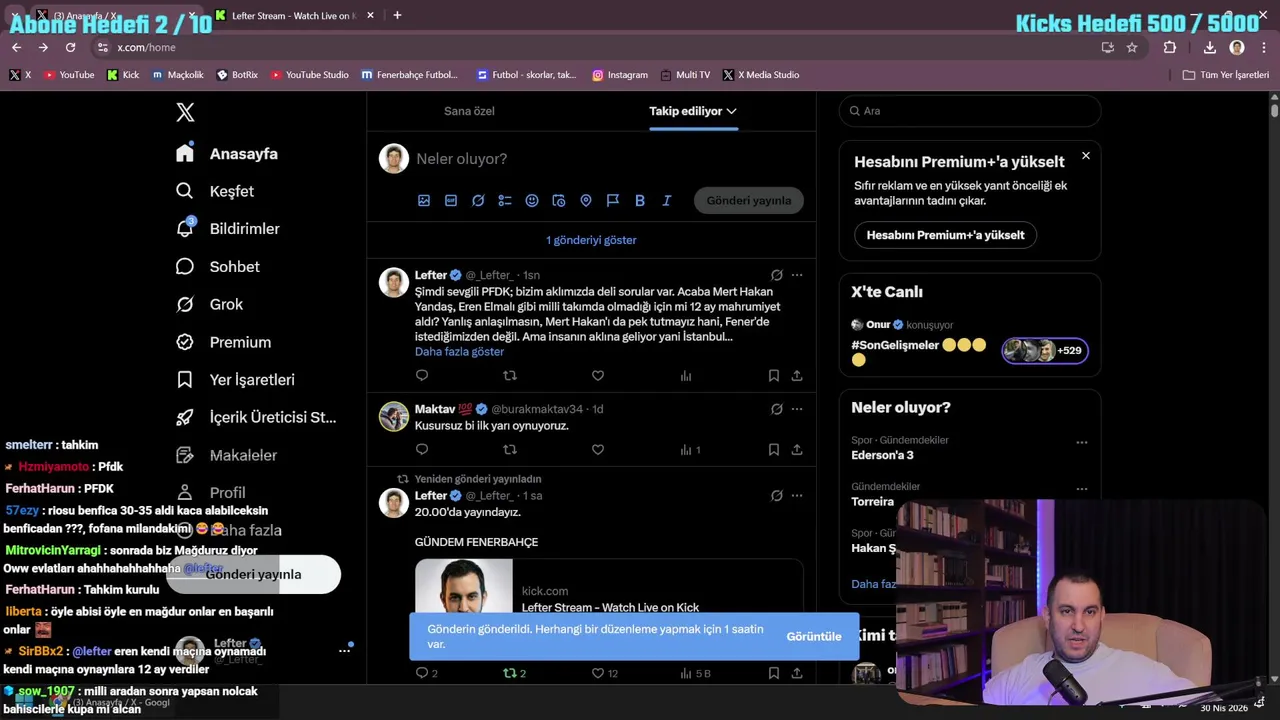1280x720 pixels.
Task: Switch to Sana özel tab
Action: (469, 111)
